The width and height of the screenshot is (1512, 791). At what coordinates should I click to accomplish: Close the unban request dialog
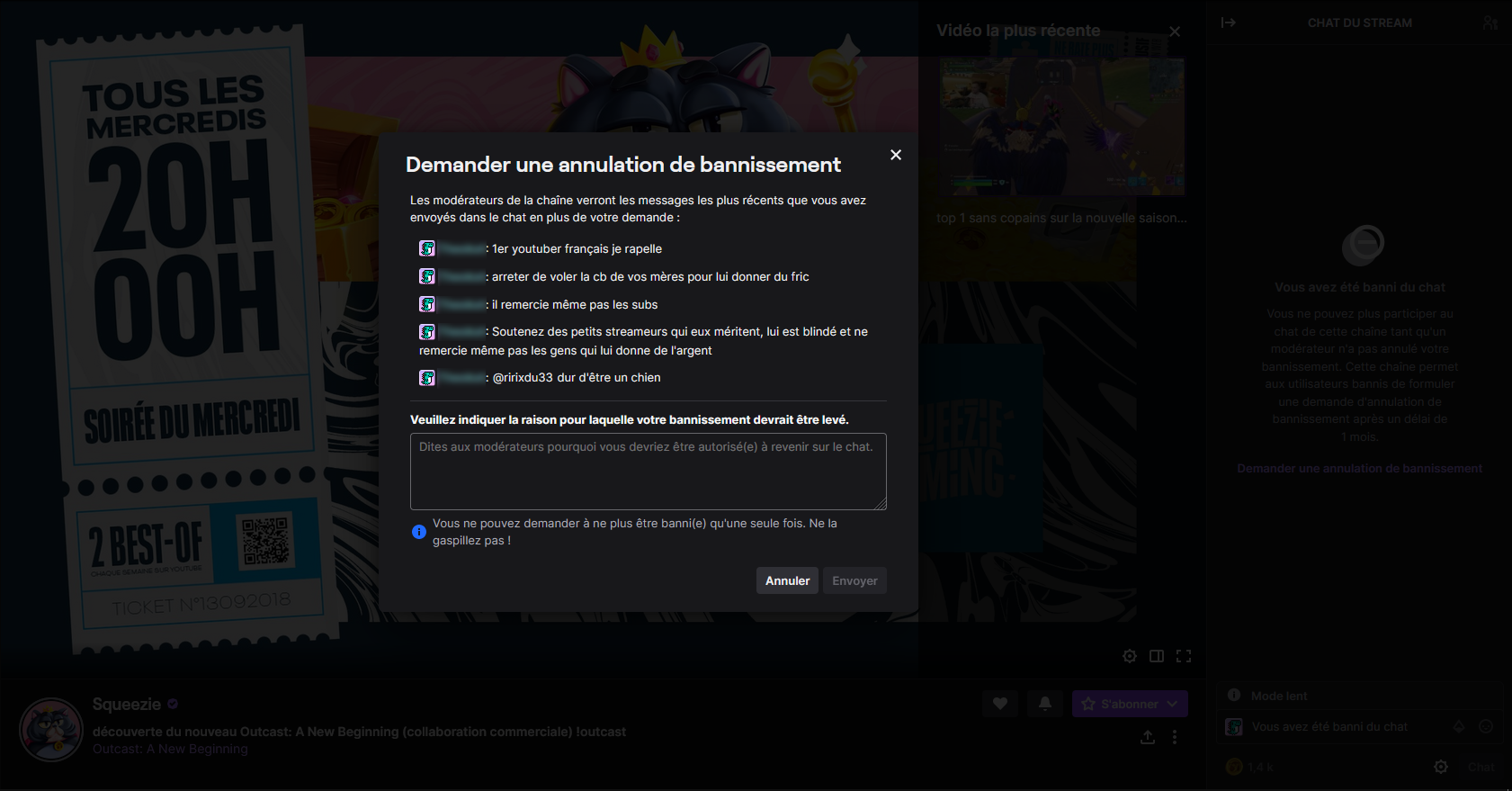point(896,155)
